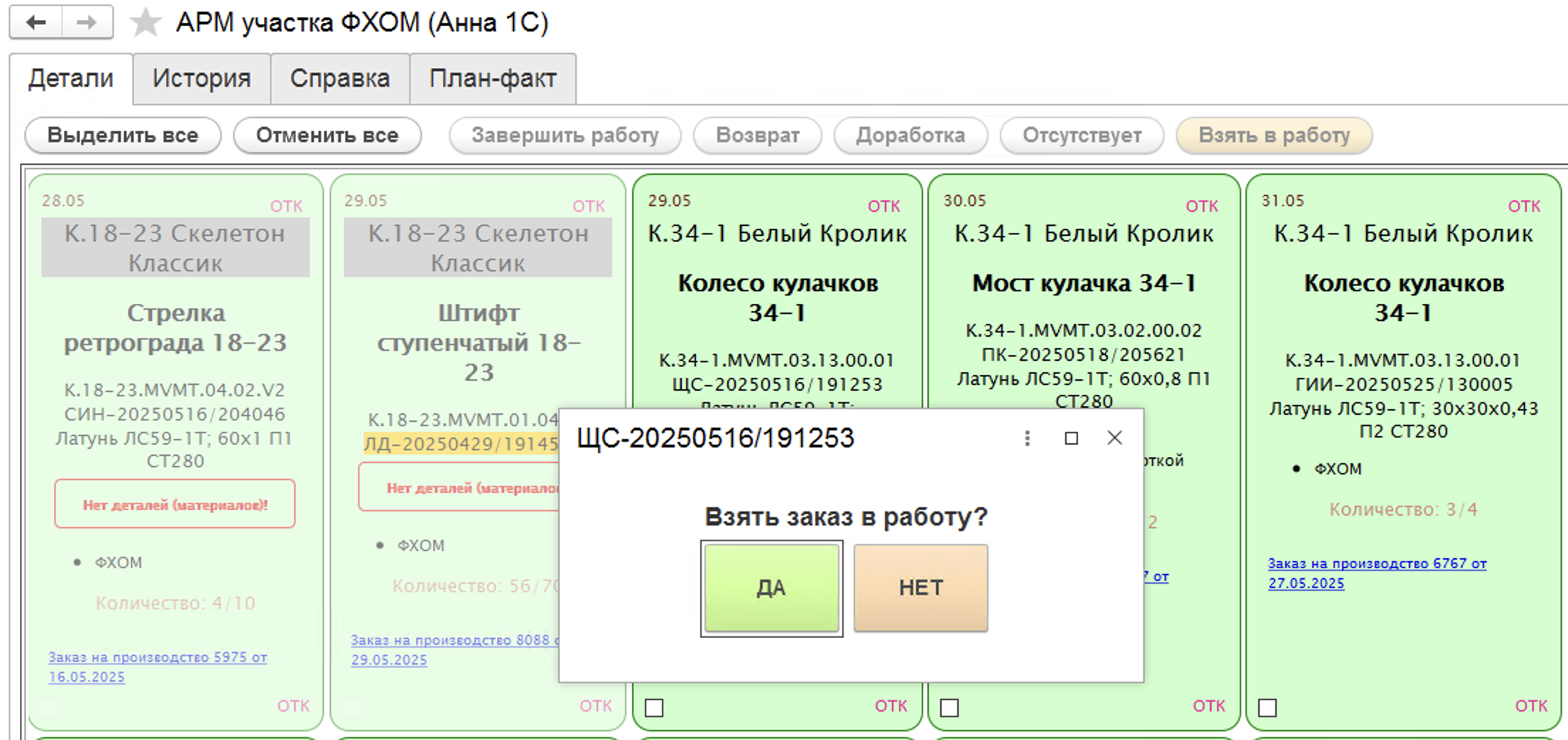
Task: Select the Мост кулачка 34-1 card checkbox
Action: 949,707
